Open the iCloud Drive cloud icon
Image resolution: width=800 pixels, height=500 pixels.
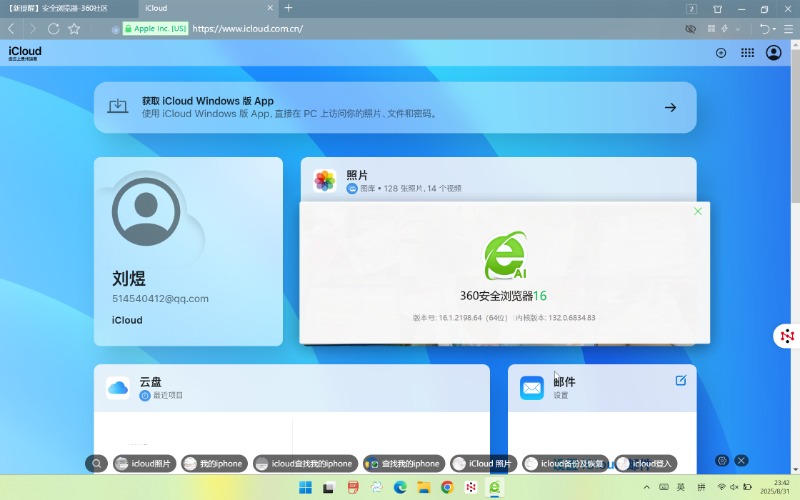tap(118, 387)
